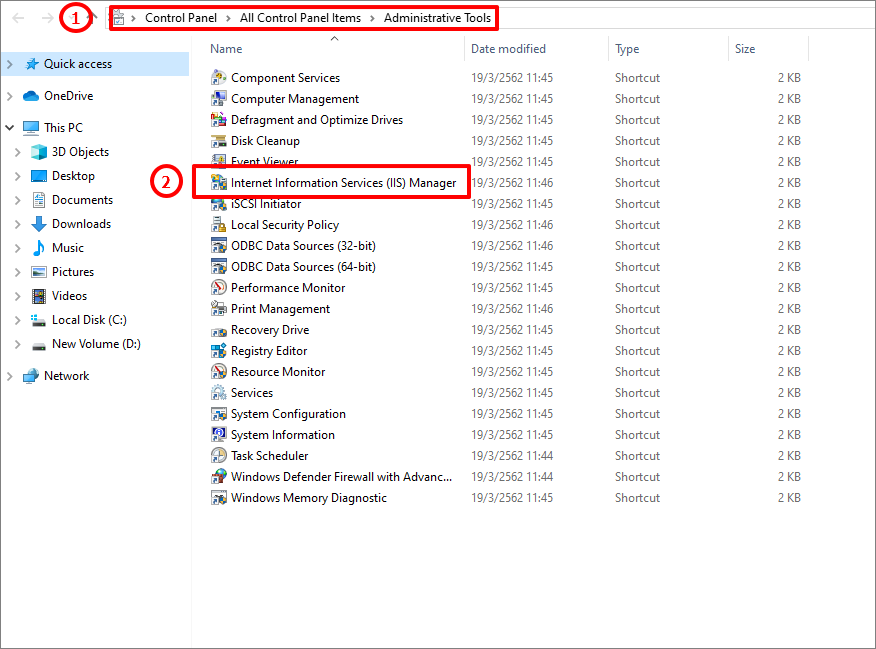Select the Task Scheduler clock icon
876x649 pixels.
218,456
